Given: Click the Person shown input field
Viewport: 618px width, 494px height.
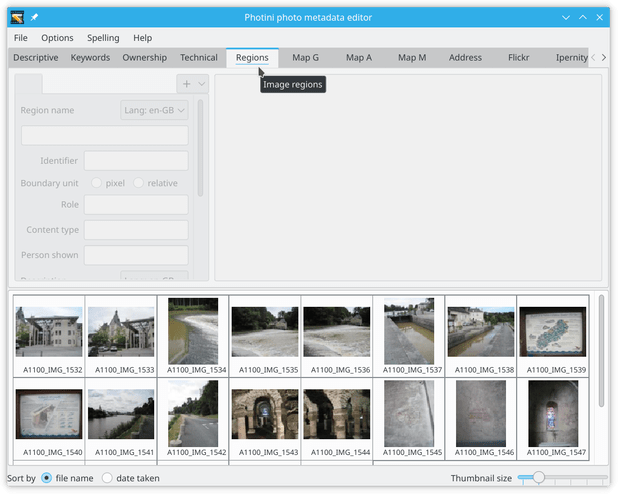Looking at the screenshot, I should [x=136, y=255].
